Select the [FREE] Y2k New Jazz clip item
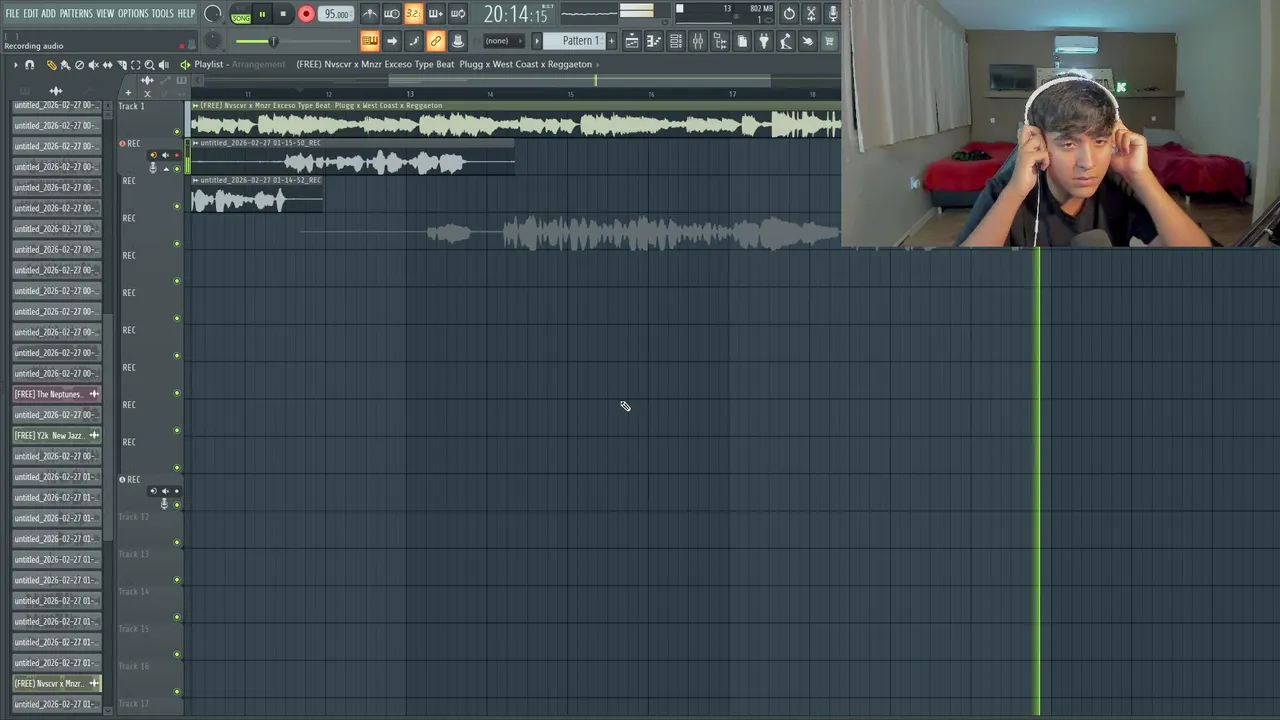 coord(56,435)
